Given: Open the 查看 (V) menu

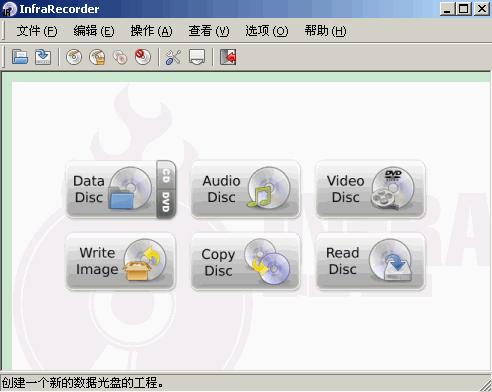Looking at the screenshot, I should tap(209, 31).
